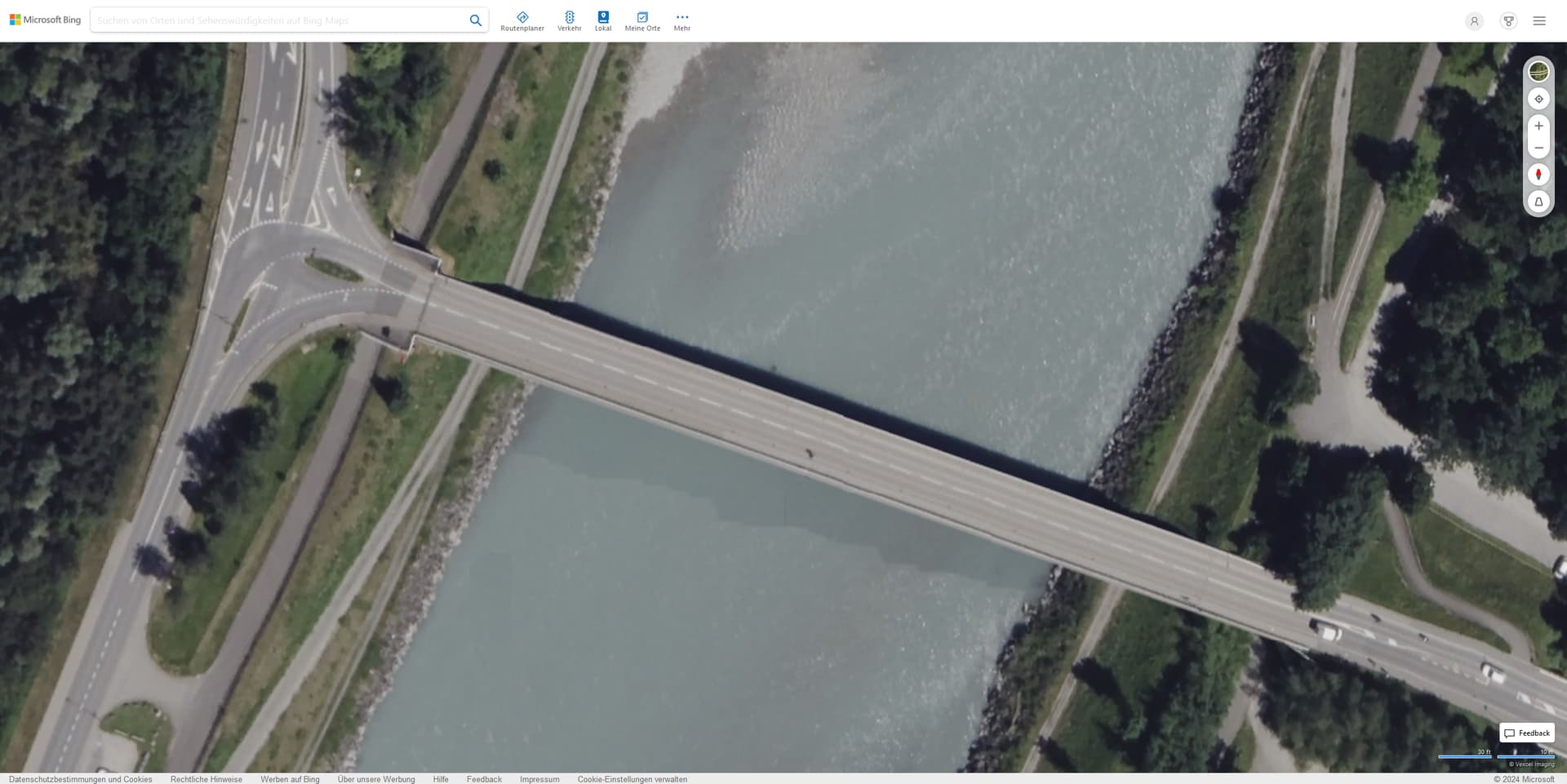Open Meine Orte
Screen dimensions: 1567x784
641,20
